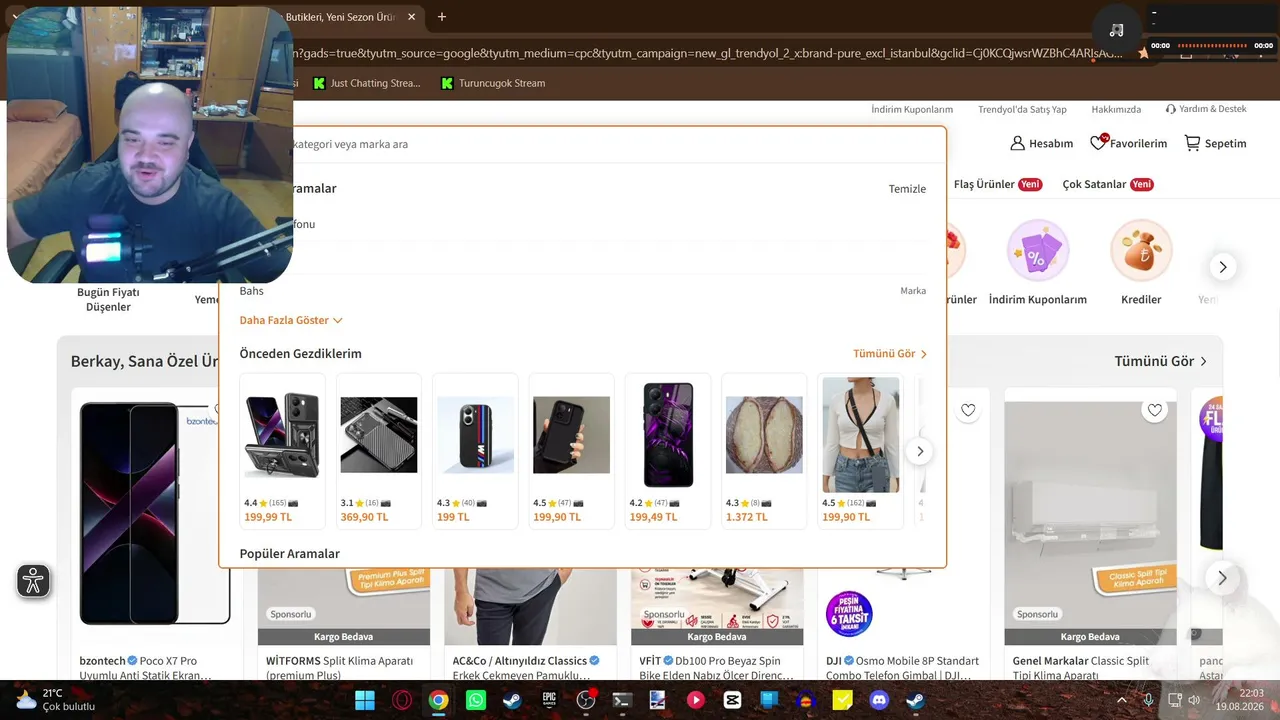Open the AC&Co Altınyıldız Classics listing
The image size is (1280, 720).
(x=526, y=668)
